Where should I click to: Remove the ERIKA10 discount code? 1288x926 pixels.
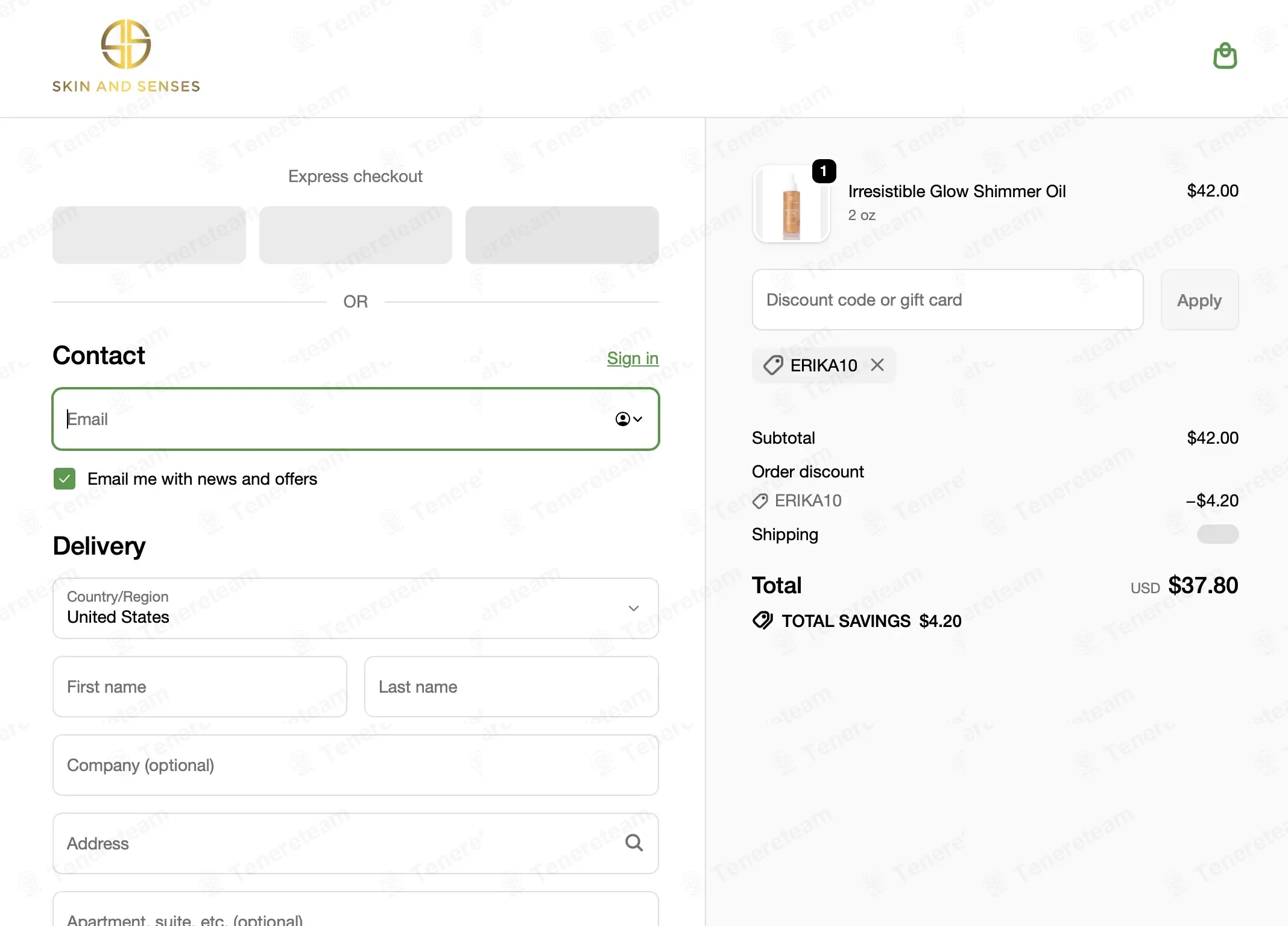pyautogui.click(x=877, y=365)
